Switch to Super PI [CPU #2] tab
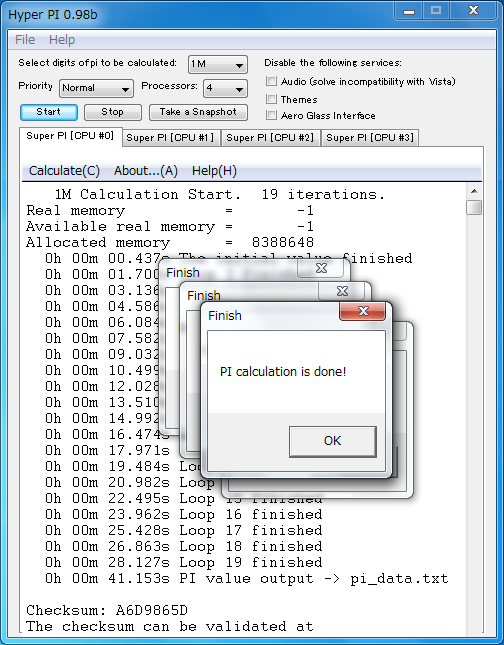 270,138
